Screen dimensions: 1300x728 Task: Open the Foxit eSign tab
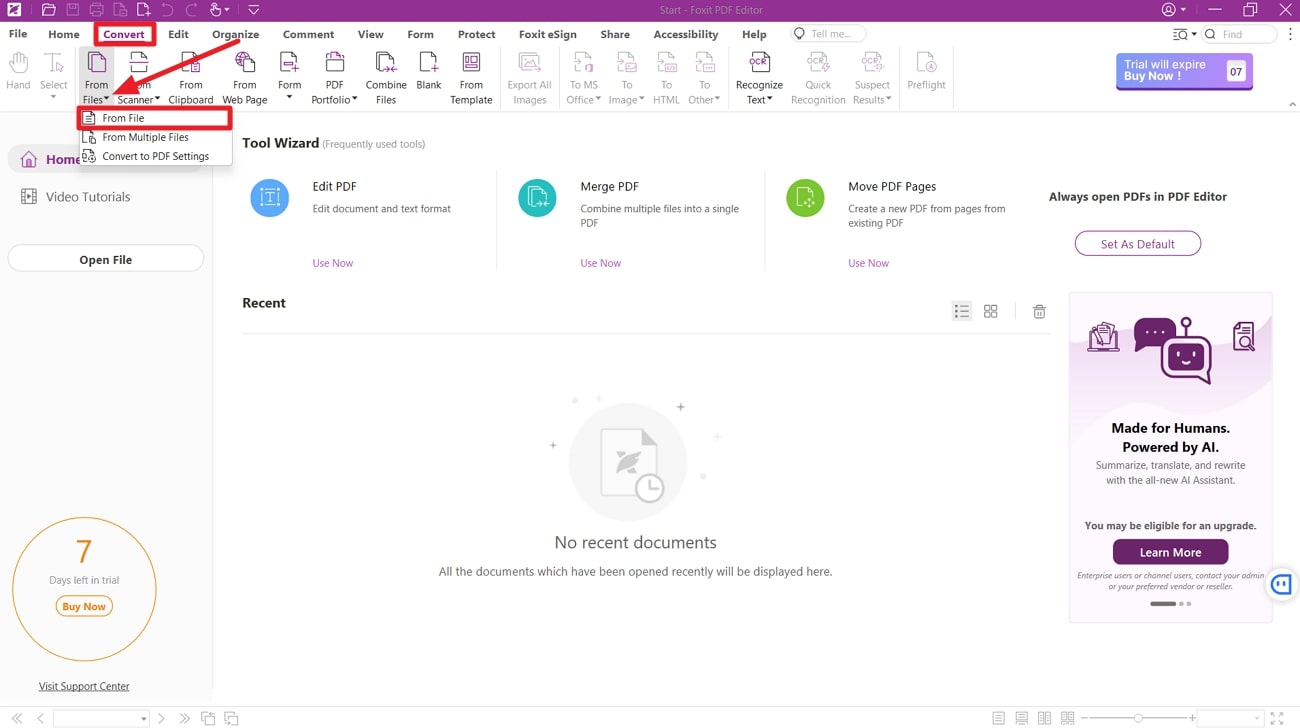547,34
